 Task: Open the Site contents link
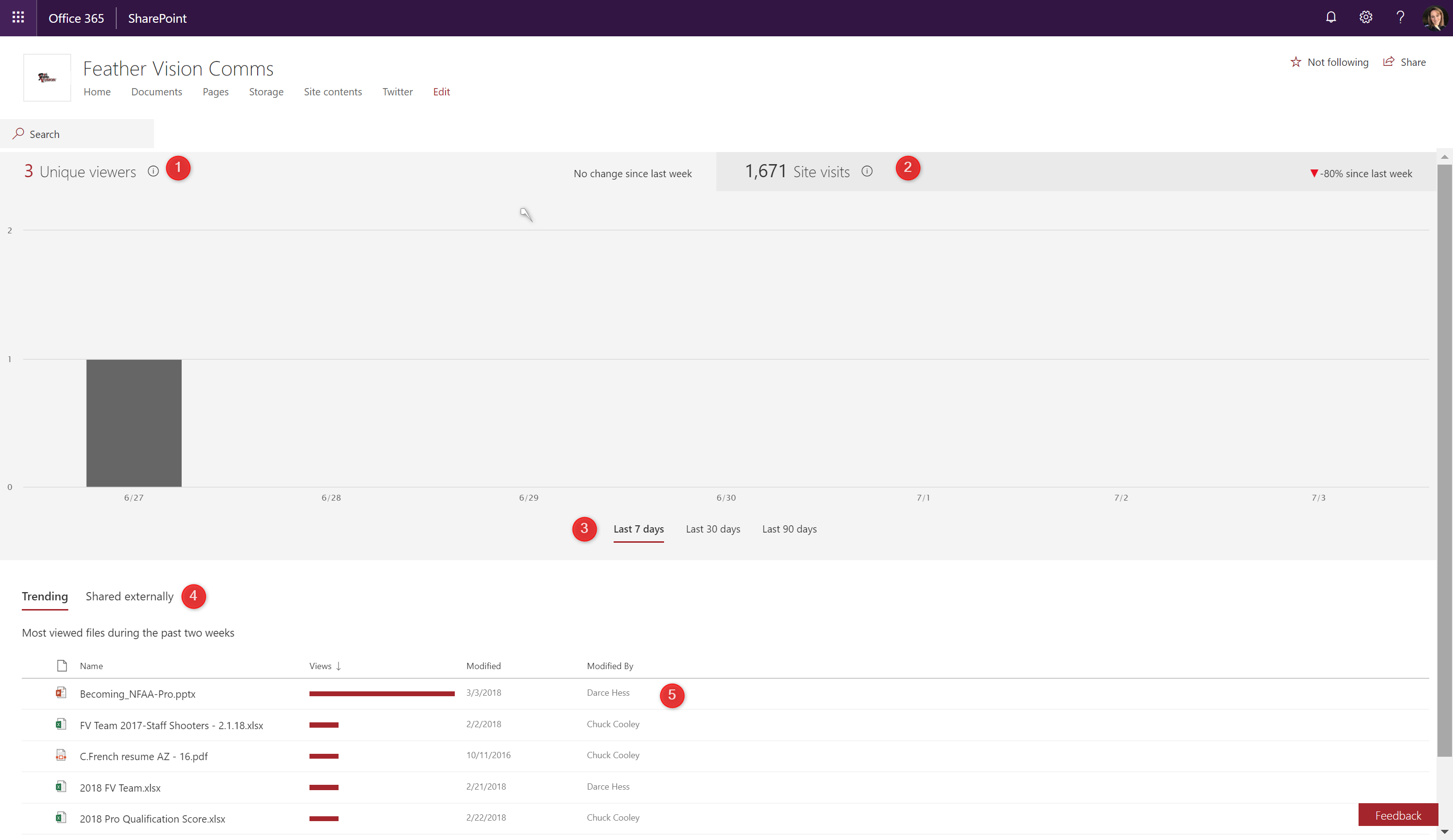click(333, 92)
